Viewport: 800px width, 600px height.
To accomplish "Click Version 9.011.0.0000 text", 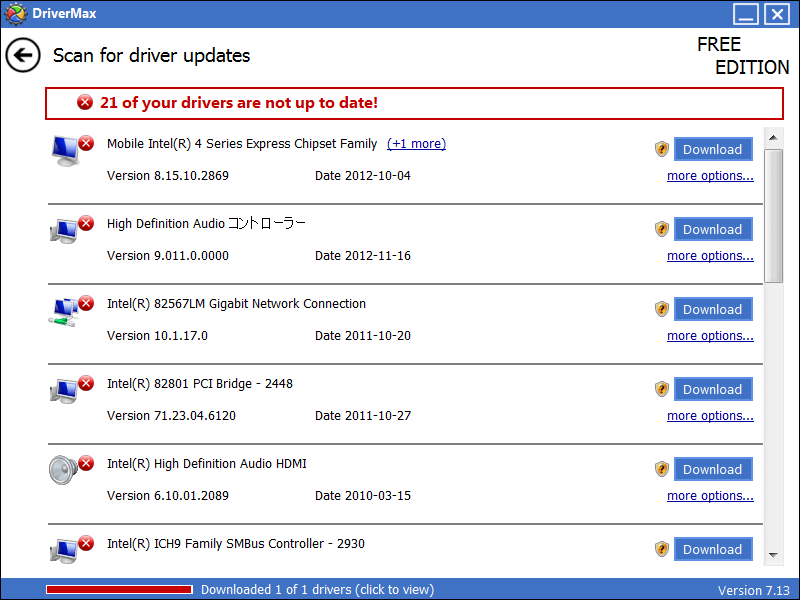I will click(x=168, y=256).
